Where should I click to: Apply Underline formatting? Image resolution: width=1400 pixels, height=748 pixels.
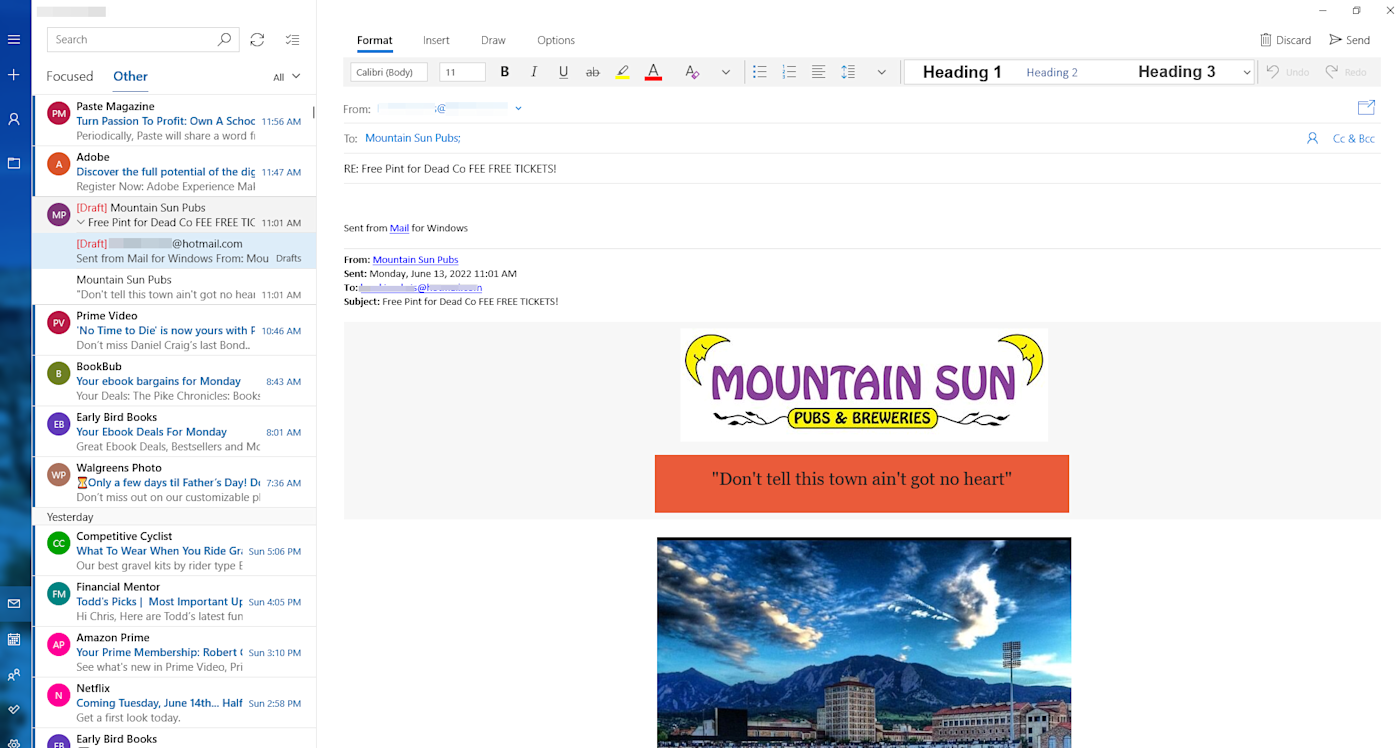(x=563, y=72)
